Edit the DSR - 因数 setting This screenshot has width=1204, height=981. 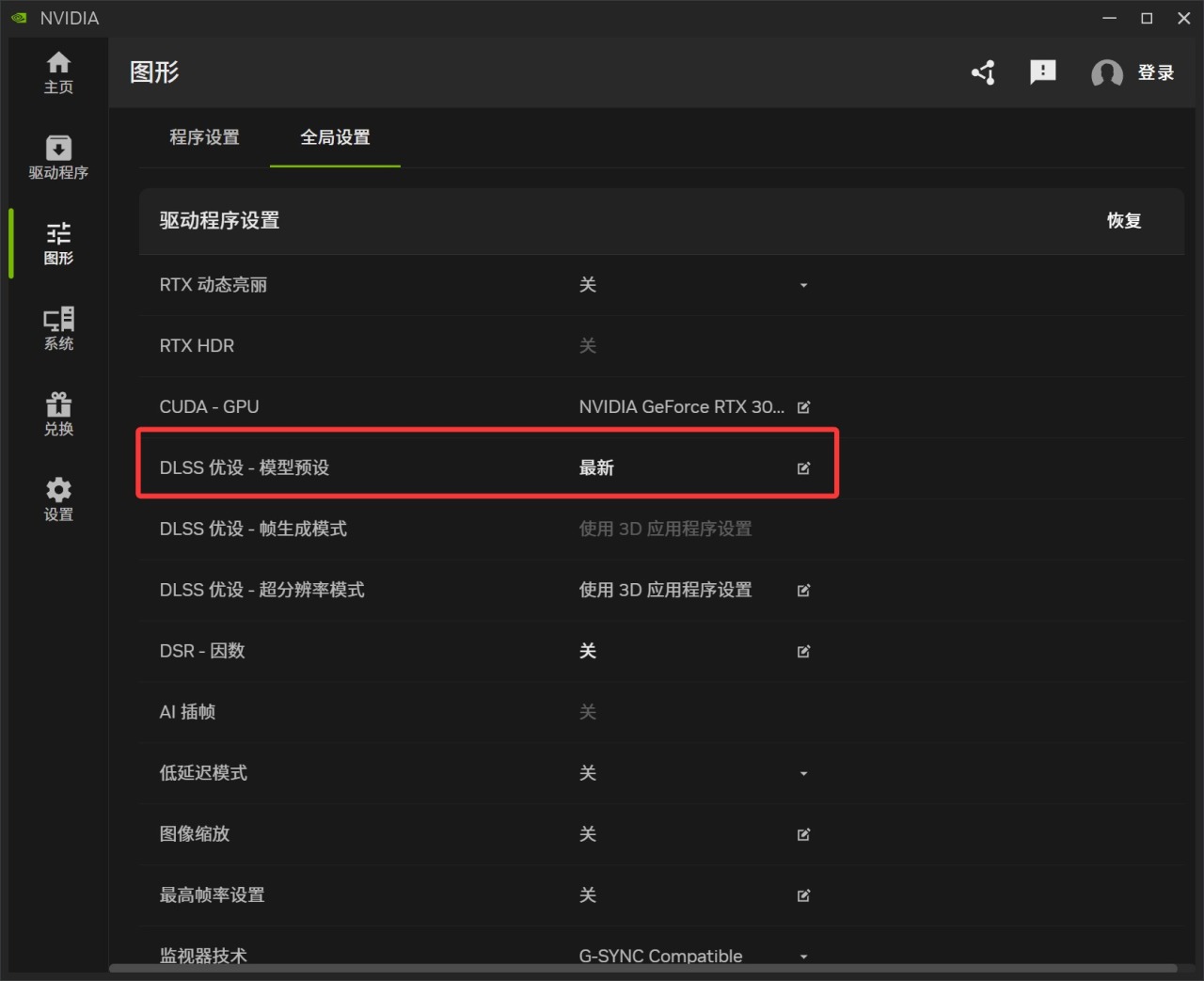[803, 651]
